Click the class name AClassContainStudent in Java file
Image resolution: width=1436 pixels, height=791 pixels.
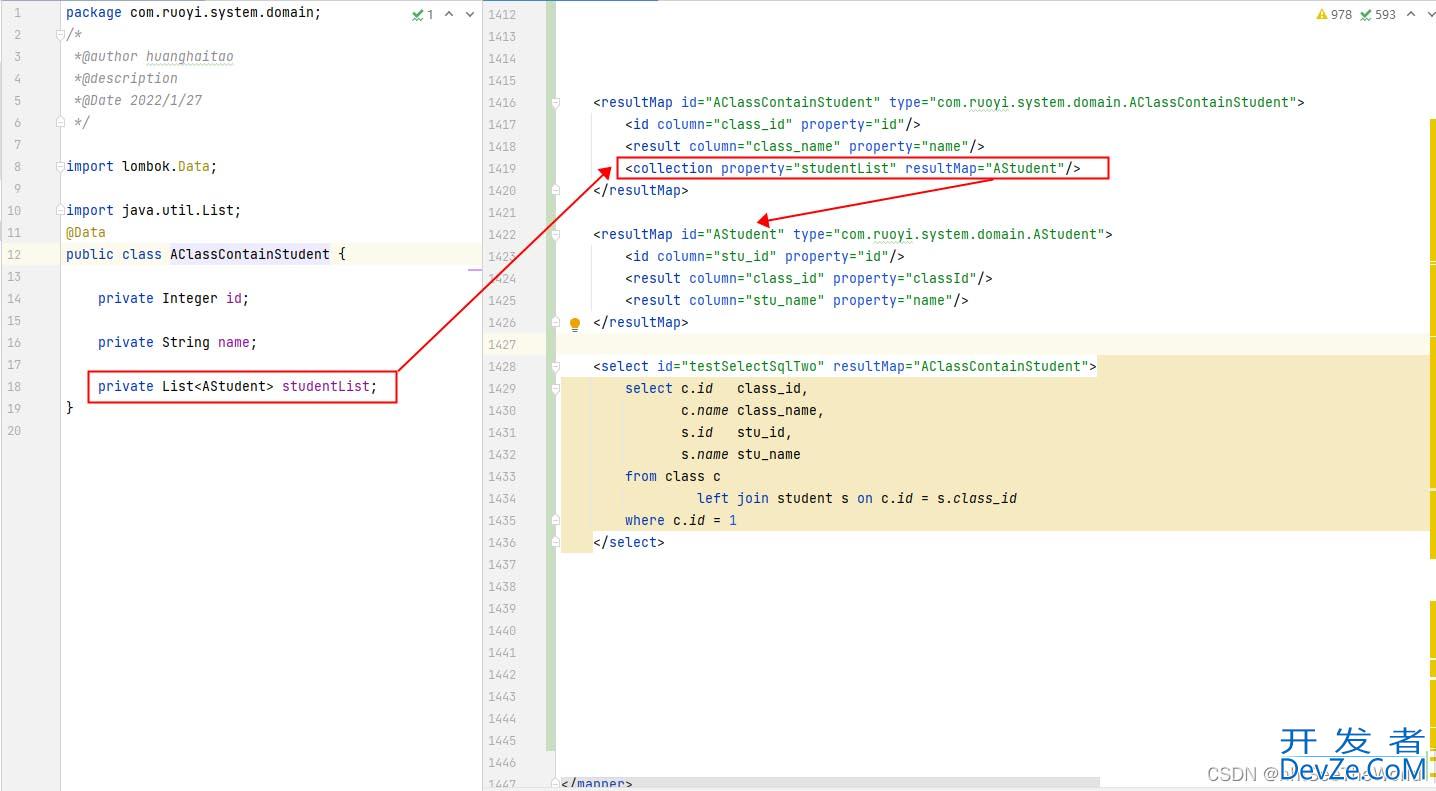(250, 254)
